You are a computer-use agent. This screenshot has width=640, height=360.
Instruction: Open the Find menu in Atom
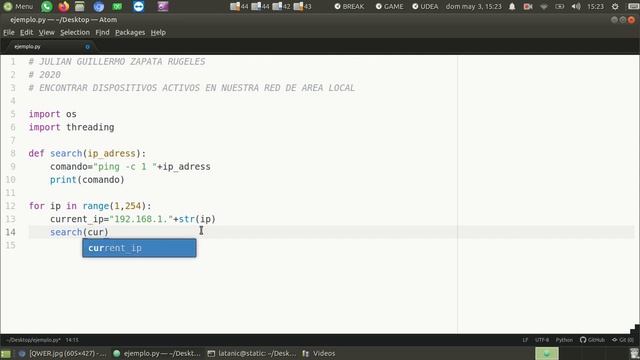pyautogui.click(x=102, y=32)
